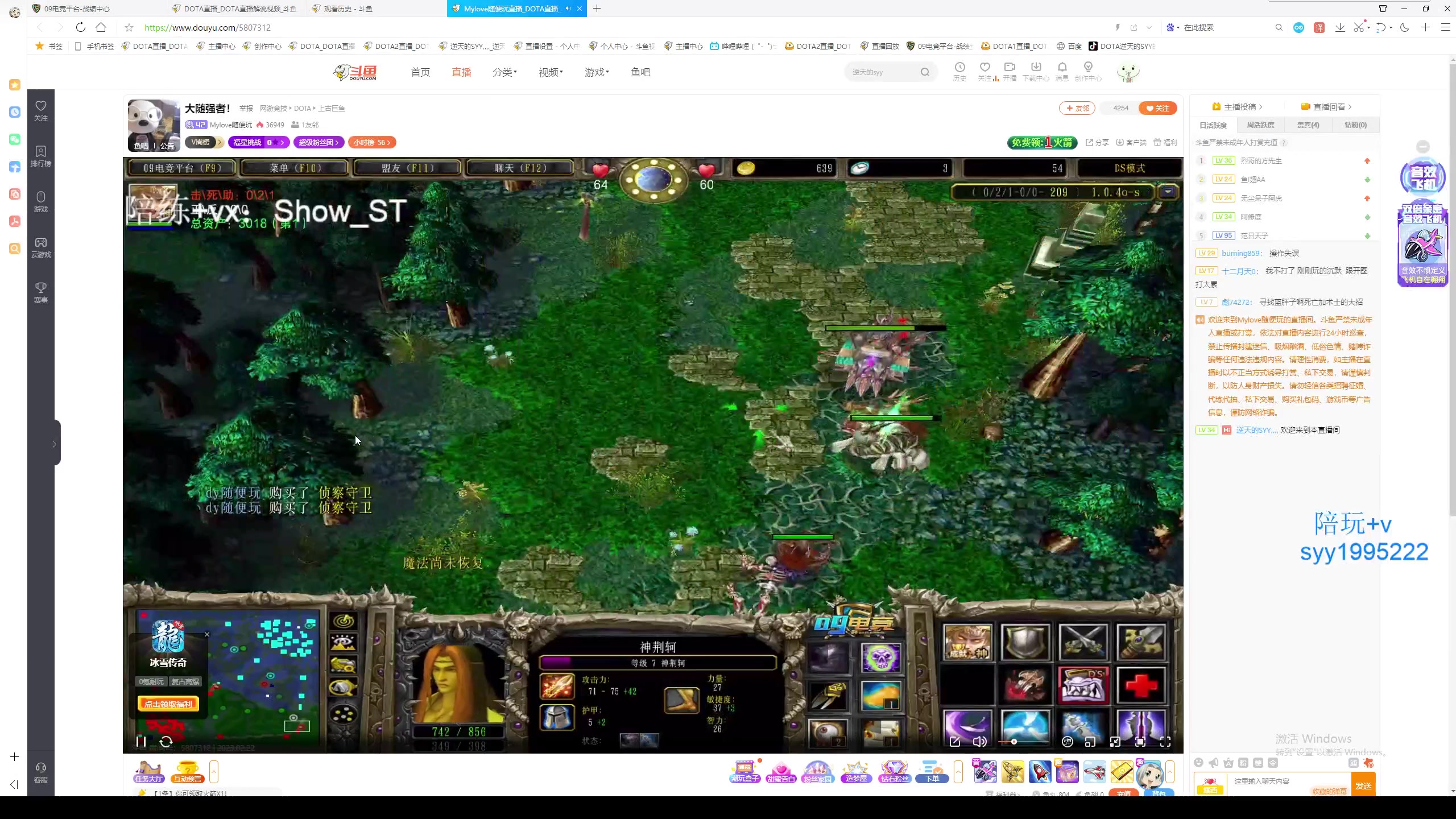Send the chat message with 发送

point(1363,785)
